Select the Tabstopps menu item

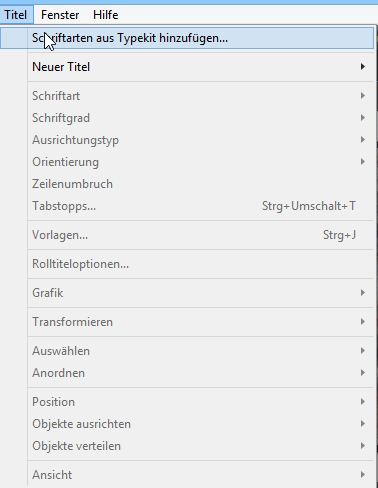(201, 206)
